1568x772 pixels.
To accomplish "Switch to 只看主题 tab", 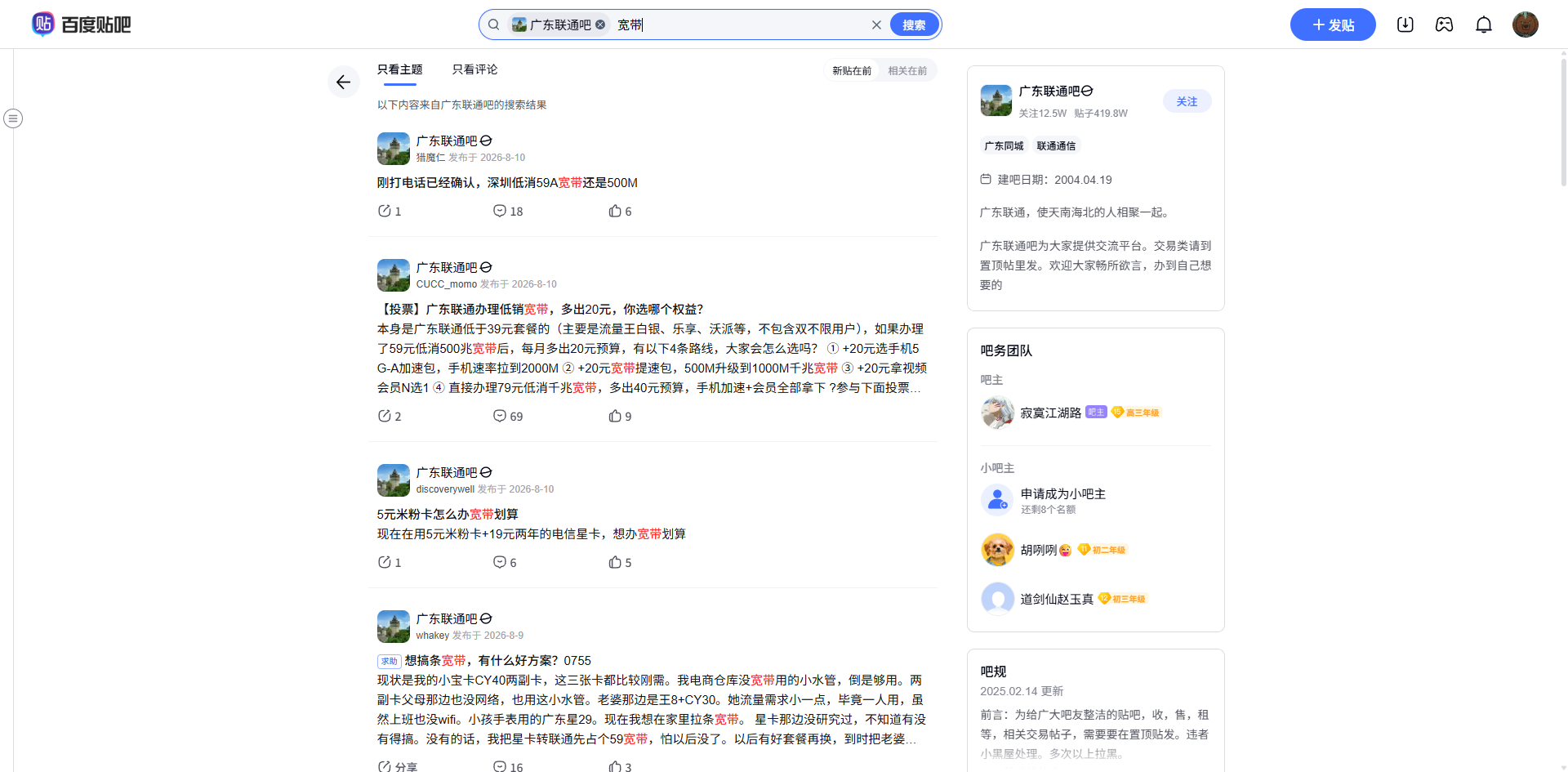I will coord(400,70).
